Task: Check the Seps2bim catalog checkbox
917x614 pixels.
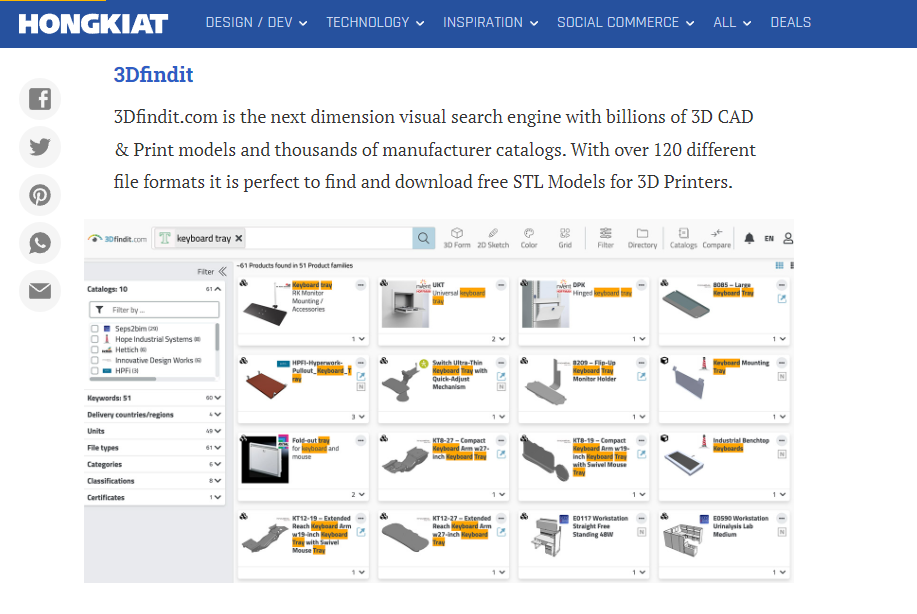Action: coord(95,329)
